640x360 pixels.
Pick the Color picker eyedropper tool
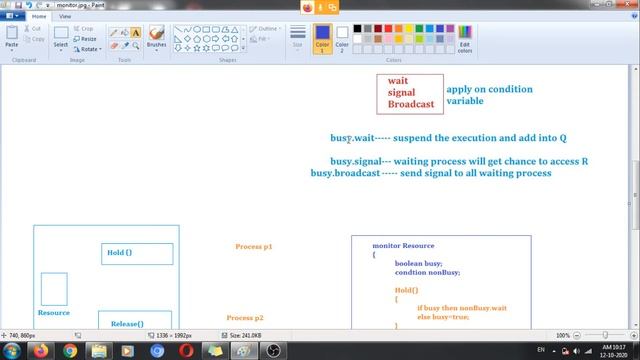(x=125, y=46)
